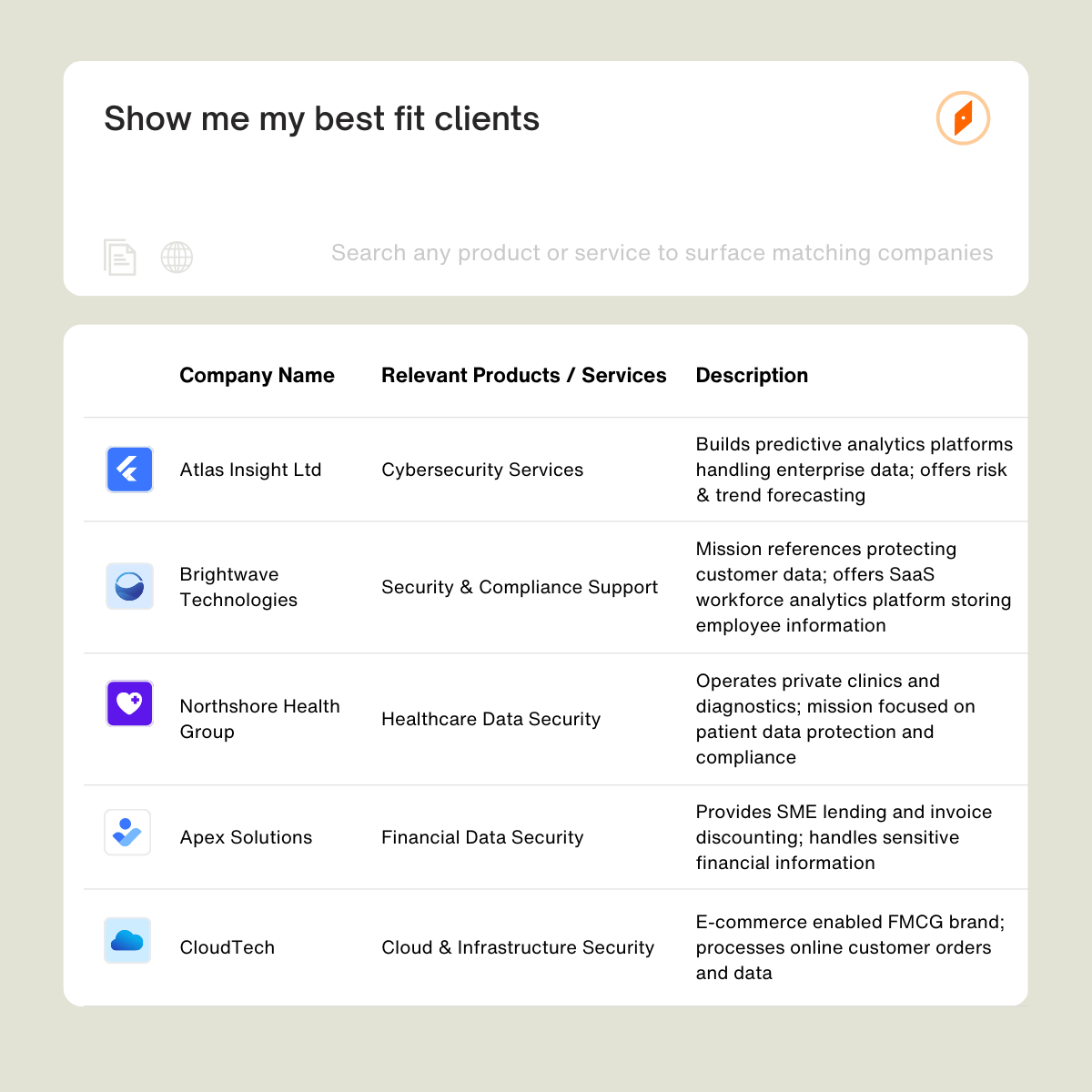Sort by the Description column header
Viewport: 1092px width, 1092px height.
(x=752, y=375)
